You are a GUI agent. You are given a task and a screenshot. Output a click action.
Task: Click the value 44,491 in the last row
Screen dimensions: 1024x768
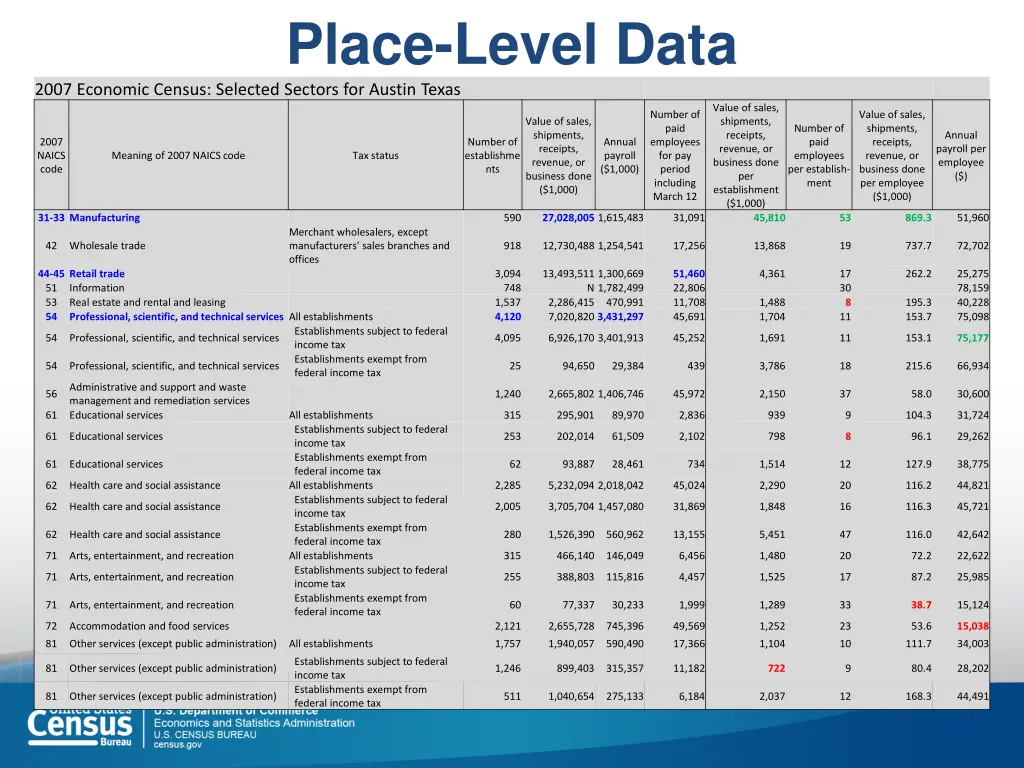pyautogui.click(x=972, y=696)
